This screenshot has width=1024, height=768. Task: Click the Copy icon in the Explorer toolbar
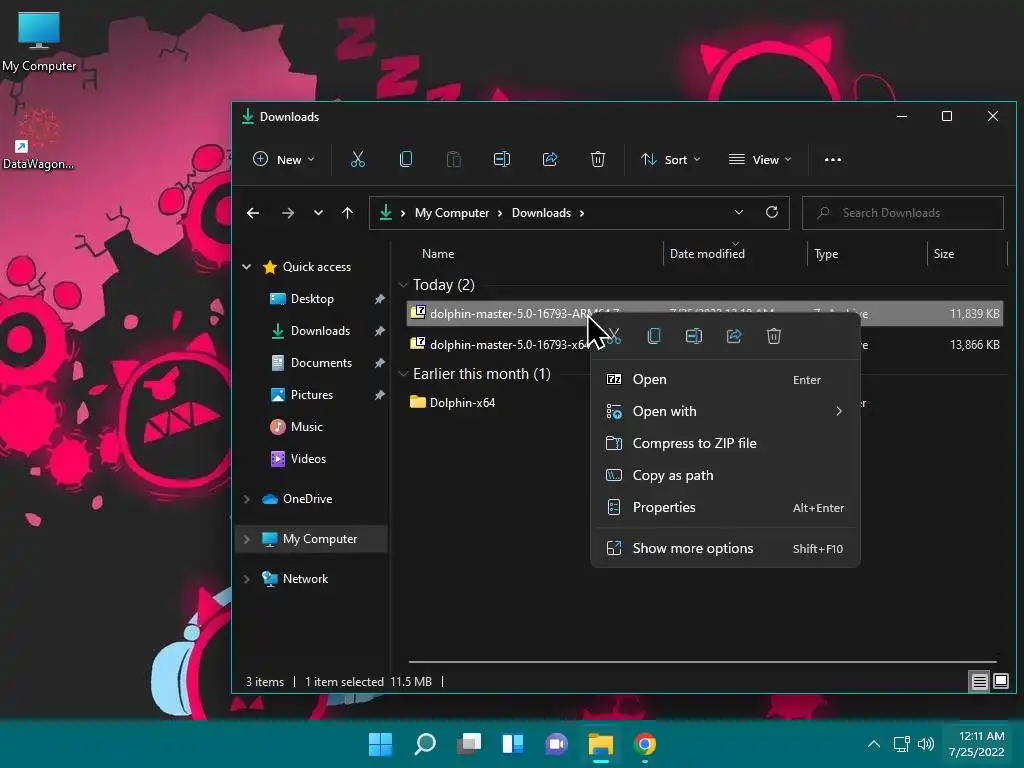pyautogui.click(x=406, y=159)
